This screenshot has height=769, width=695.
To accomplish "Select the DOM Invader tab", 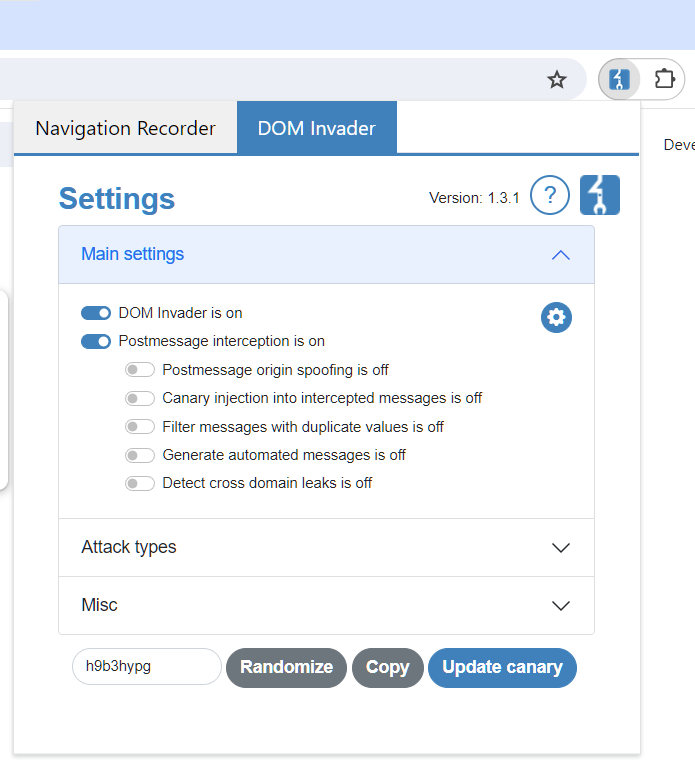I will pyautogui.click(x=317, y=128).
